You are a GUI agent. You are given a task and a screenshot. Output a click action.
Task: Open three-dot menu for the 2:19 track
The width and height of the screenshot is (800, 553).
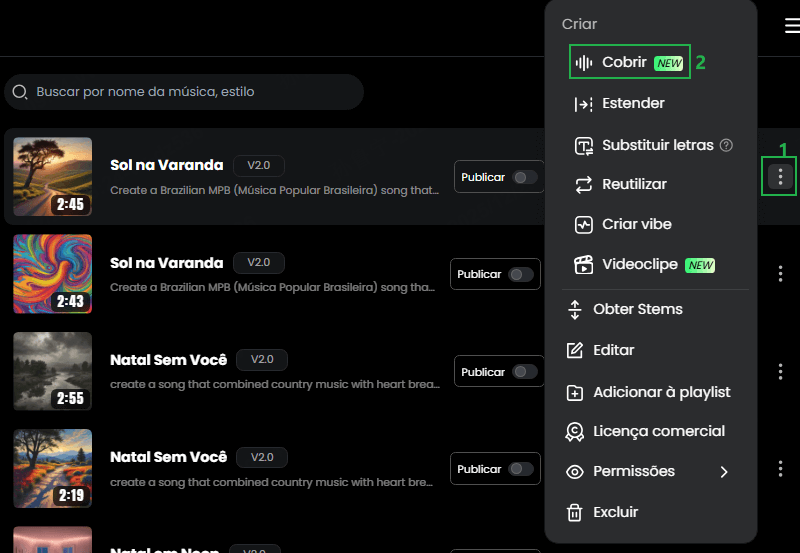pyautogui.click(x=780, y=469)
